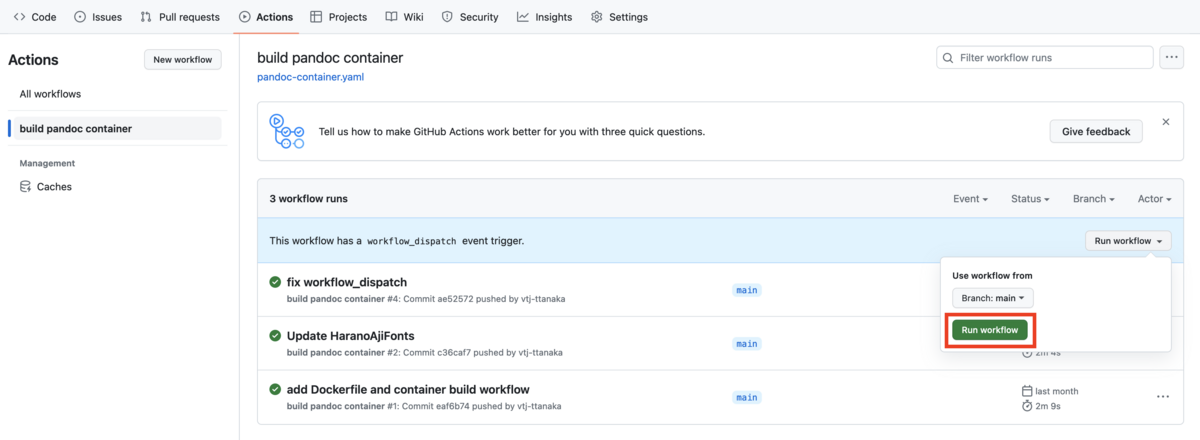Open the three-dot menu beside filter box
This screenshot has width=1200, height=440.
pos(1172,58)
